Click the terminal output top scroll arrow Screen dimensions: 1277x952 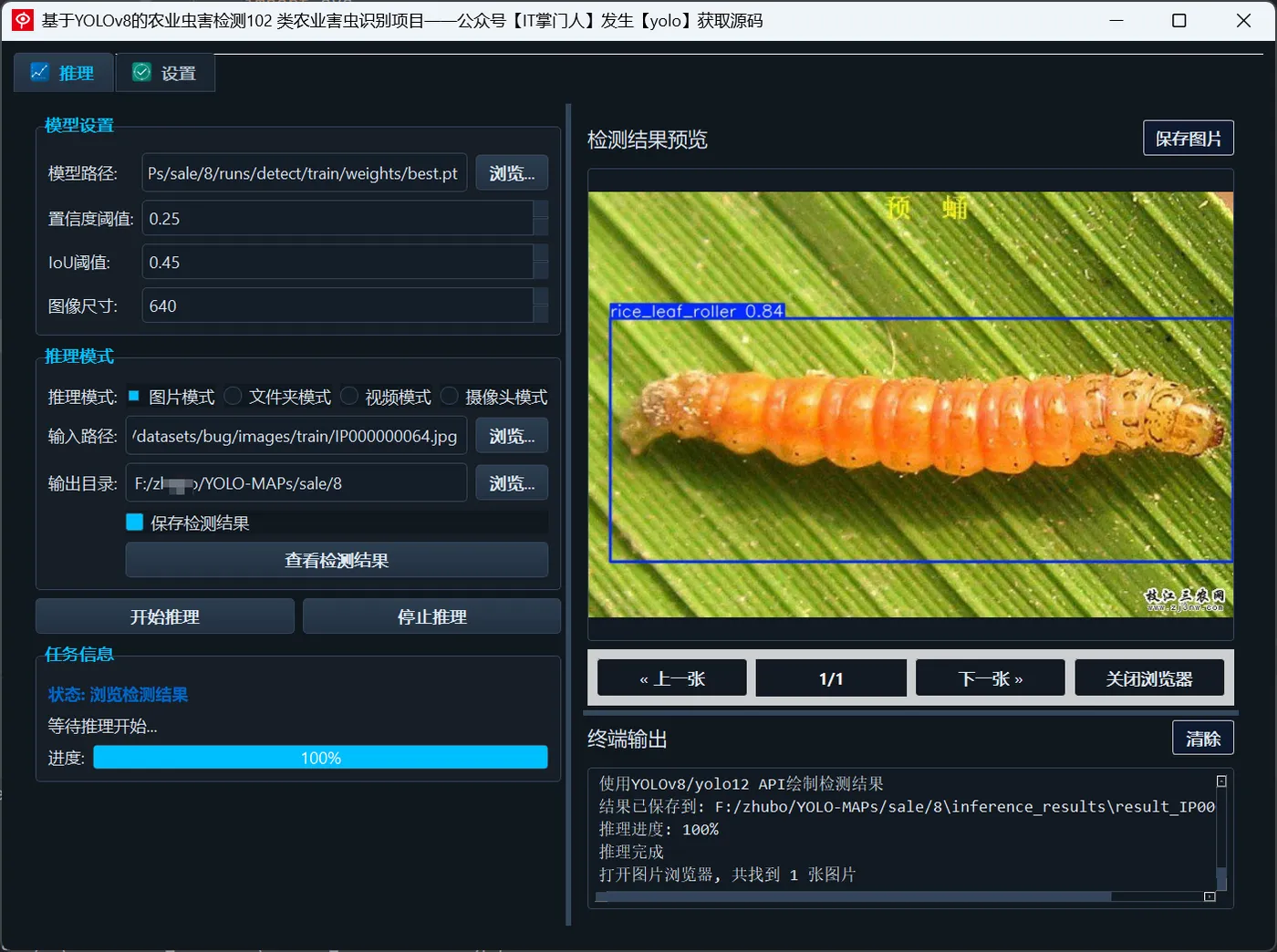pyautogui.click(x=1221, y=781)
